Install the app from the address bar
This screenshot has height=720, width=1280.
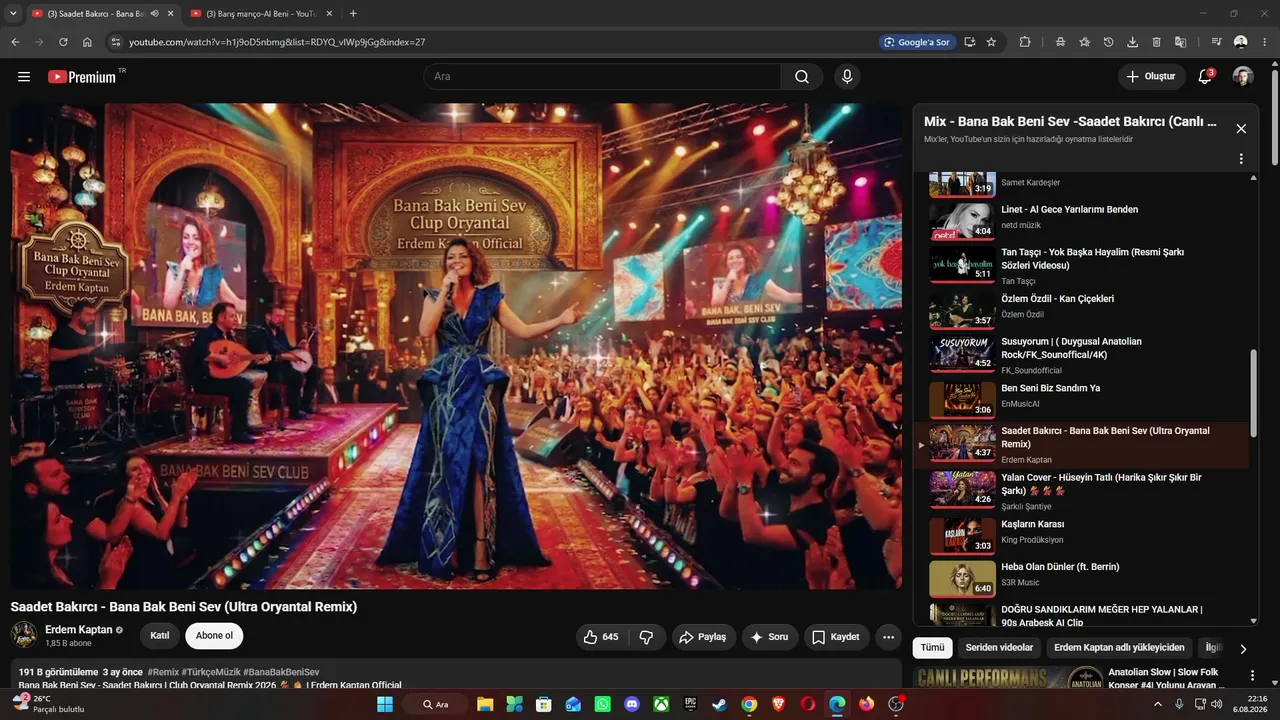(x=969, y=42)
